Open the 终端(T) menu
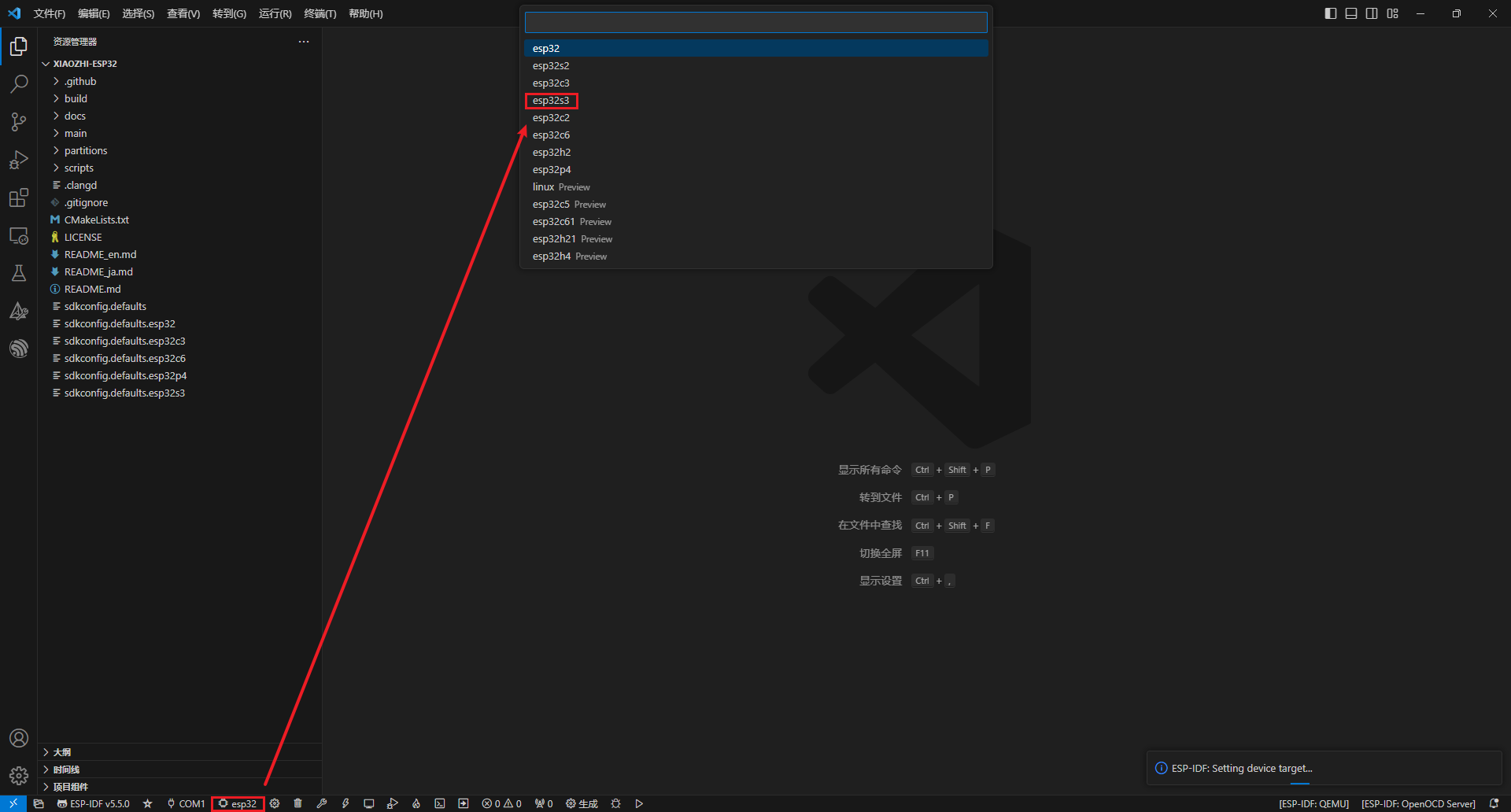Viewport: 1511px width, 812px height. pos(320,13)
